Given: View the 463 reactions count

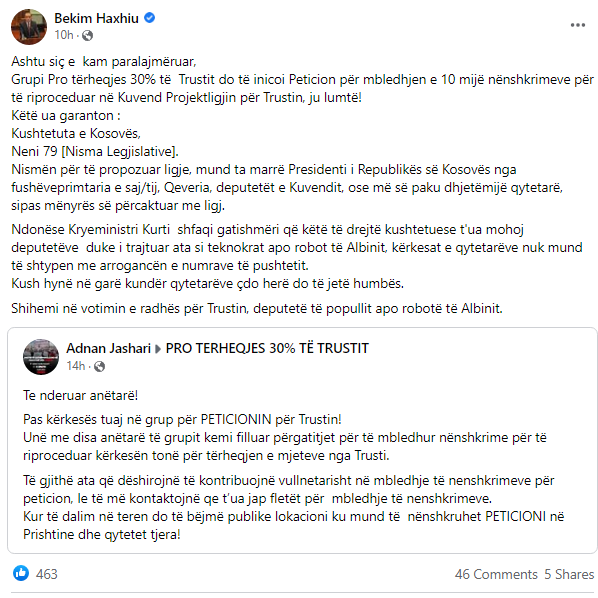Looking at the screenshot, I should (47, 574).
